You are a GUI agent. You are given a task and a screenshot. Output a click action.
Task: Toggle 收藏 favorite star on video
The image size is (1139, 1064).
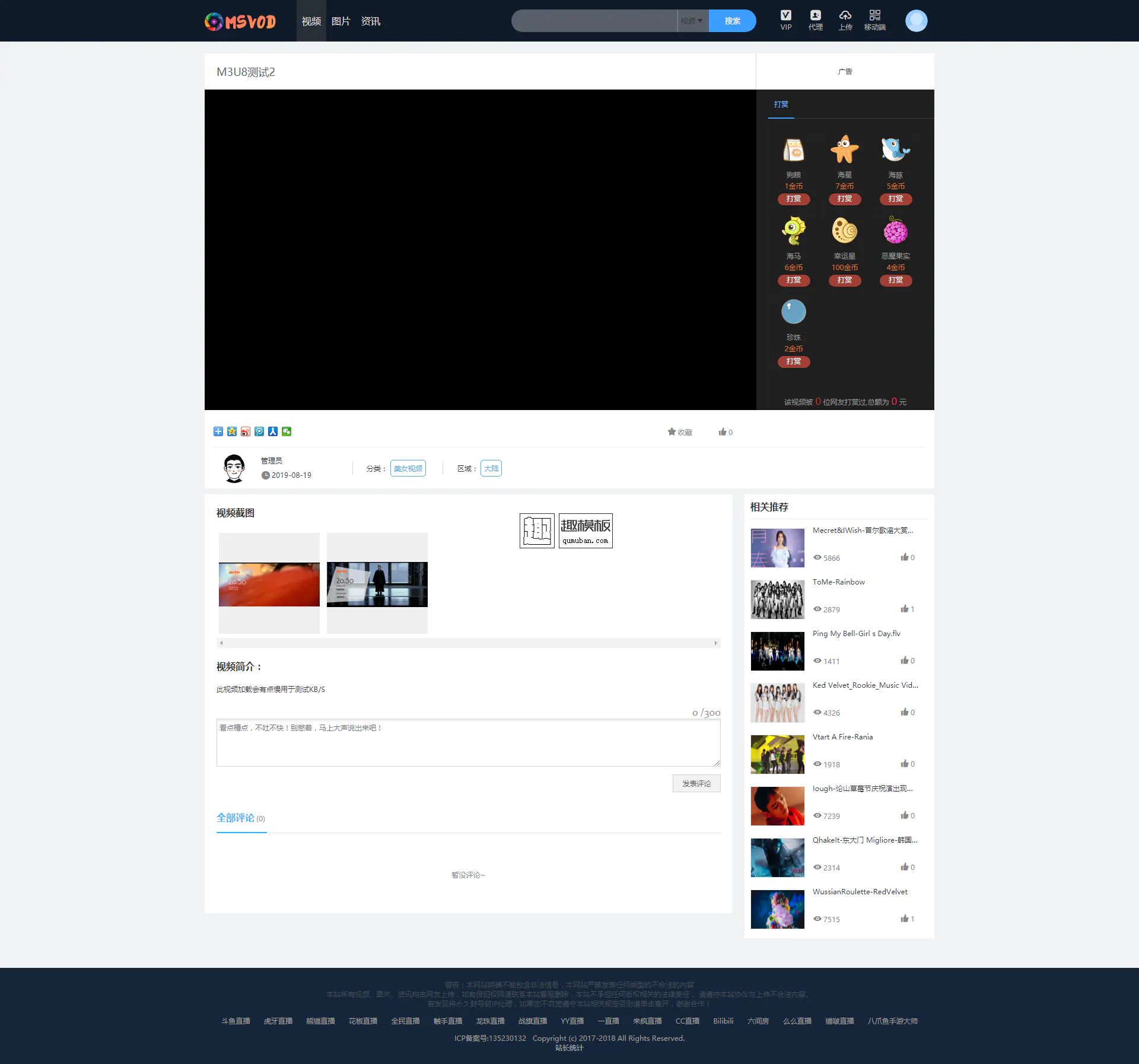click(680, 432)
